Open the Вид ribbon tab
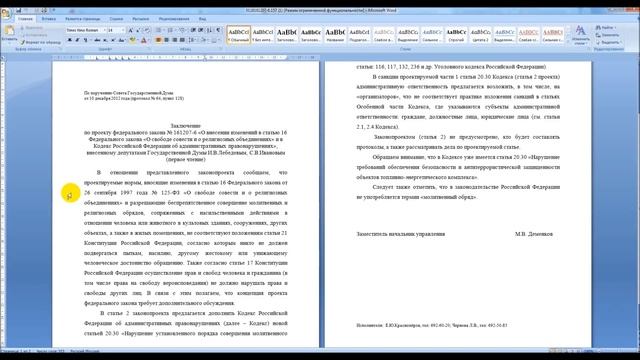640x360 pixels. [x=202, y=19]
